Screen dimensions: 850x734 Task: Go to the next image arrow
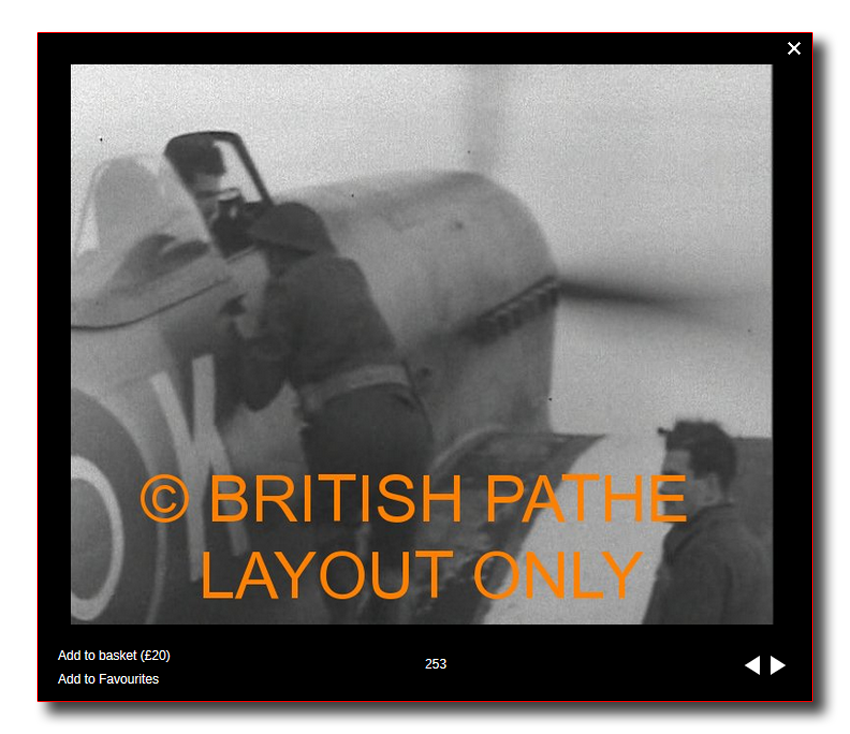[x=778, y=665]
